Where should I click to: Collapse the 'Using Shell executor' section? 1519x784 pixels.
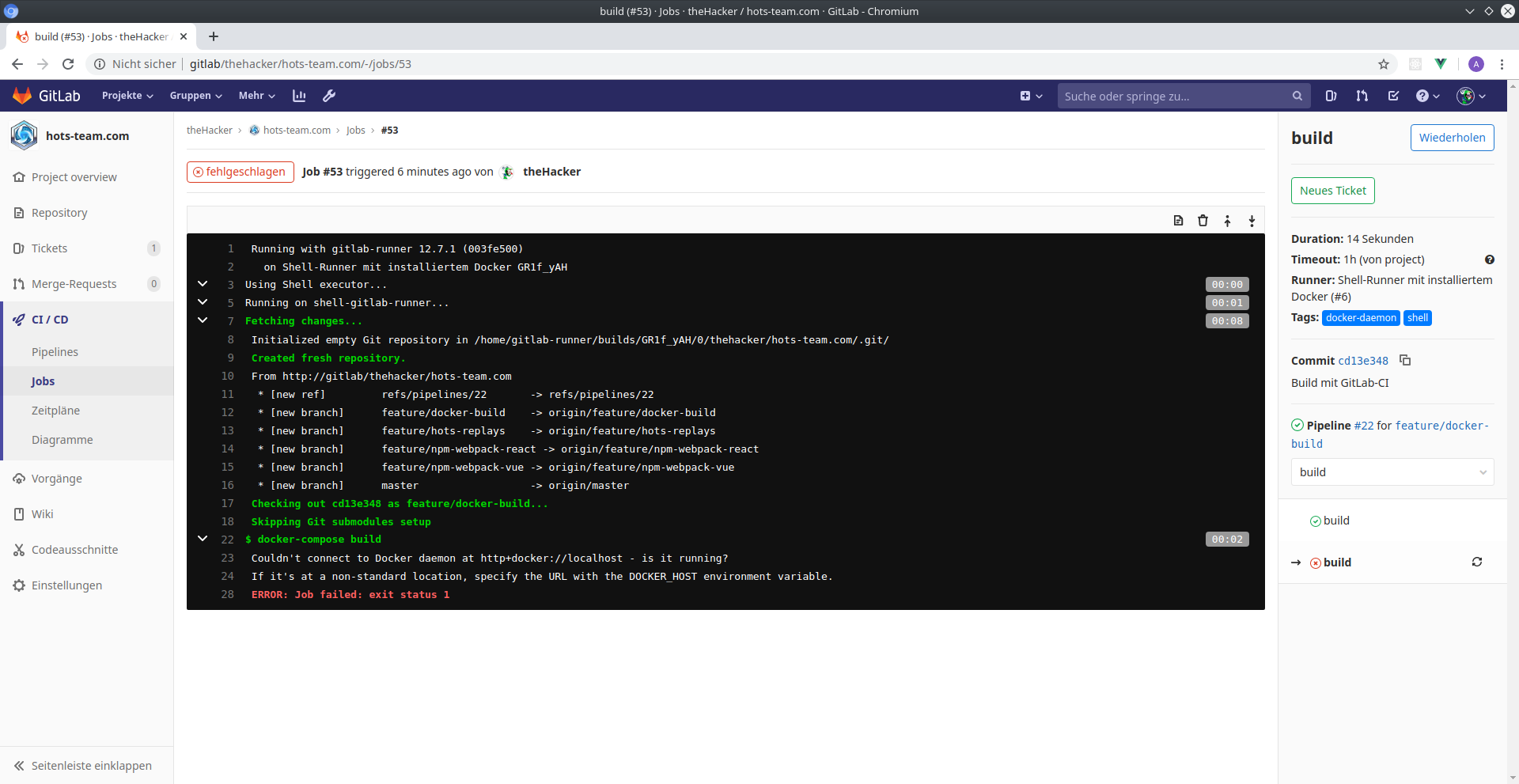(203, 284)
